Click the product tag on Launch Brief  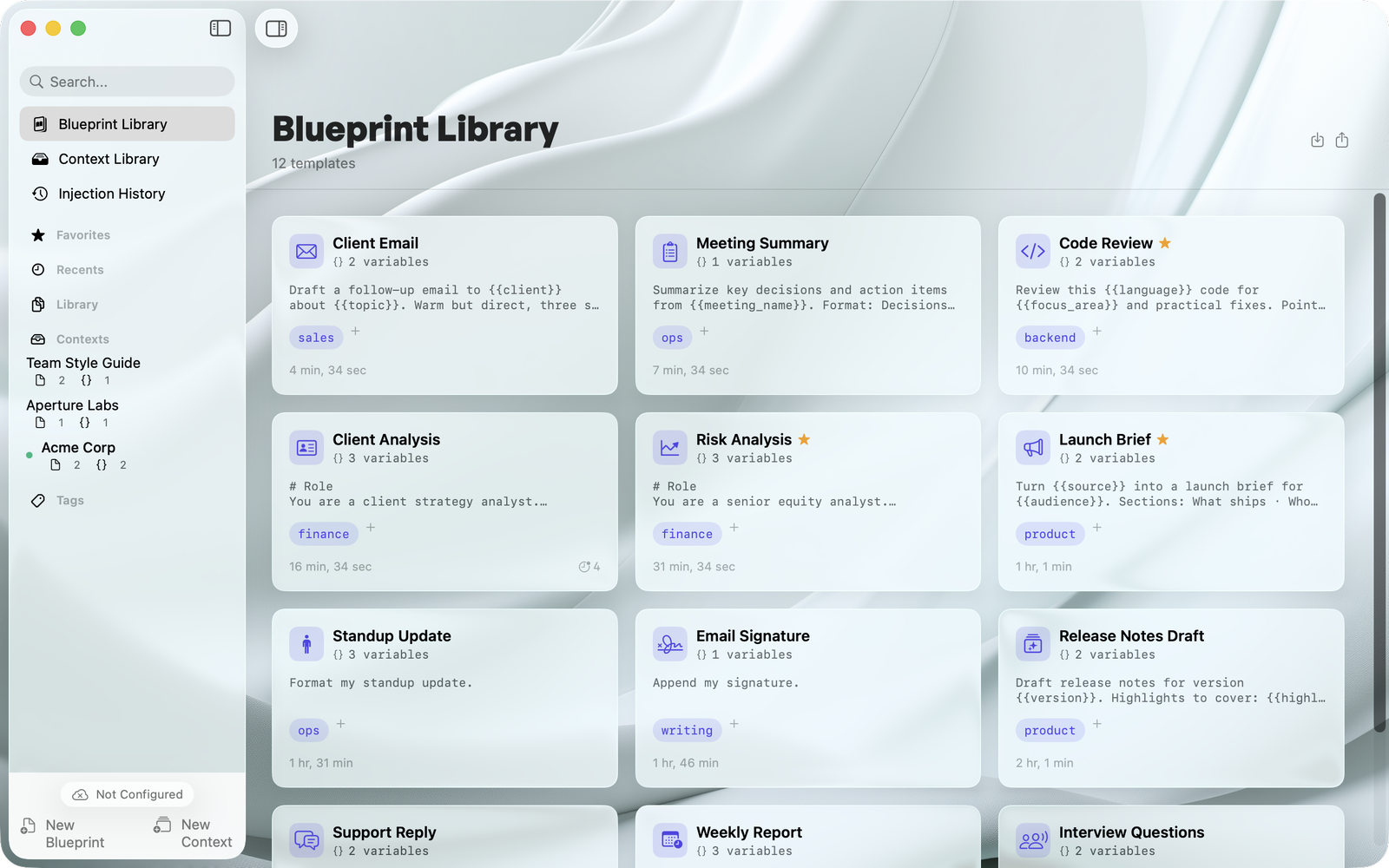click(x=1050, y=534)
